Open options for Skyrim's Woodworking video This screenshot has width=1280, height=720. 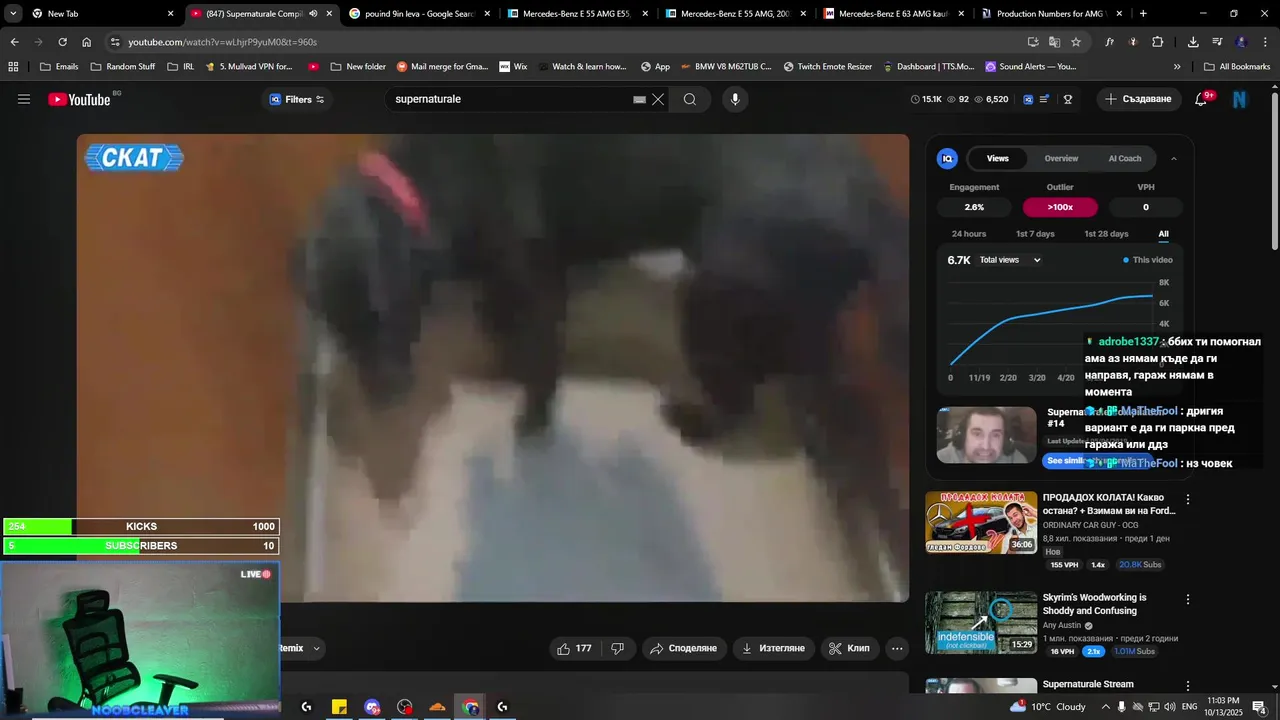click(1188, 599)
